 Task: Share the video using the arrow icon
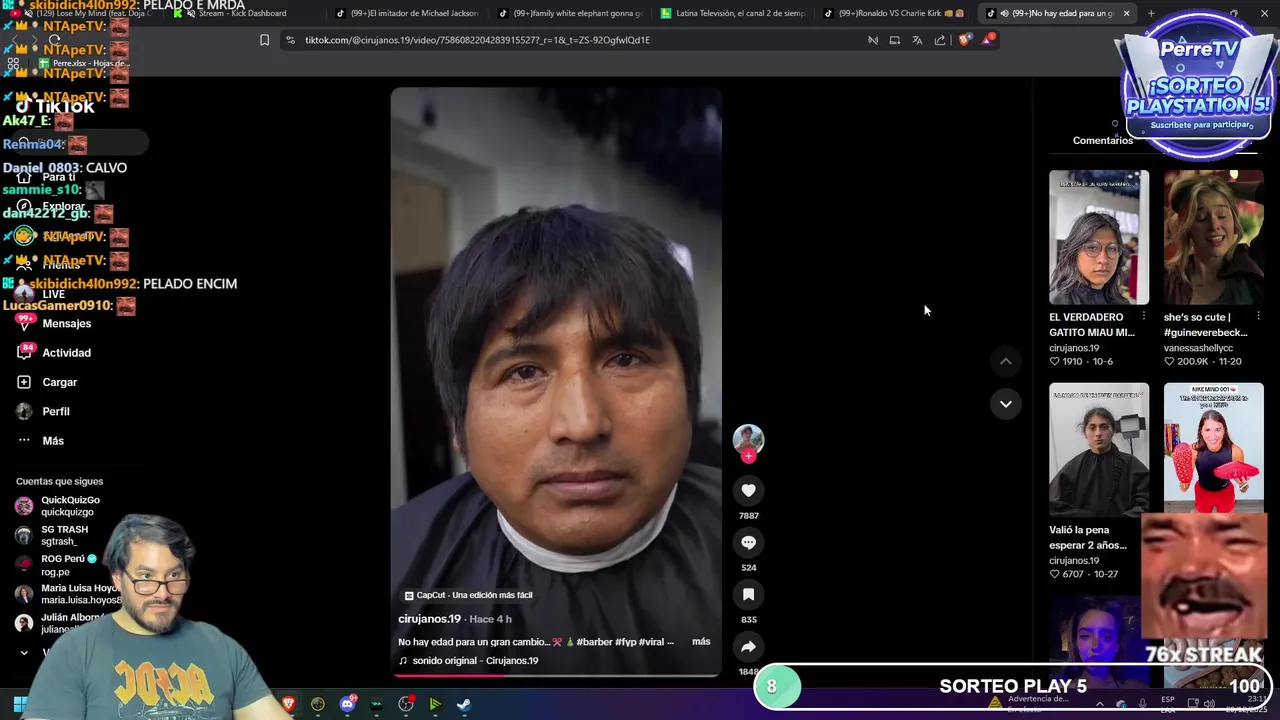point(748,646)
